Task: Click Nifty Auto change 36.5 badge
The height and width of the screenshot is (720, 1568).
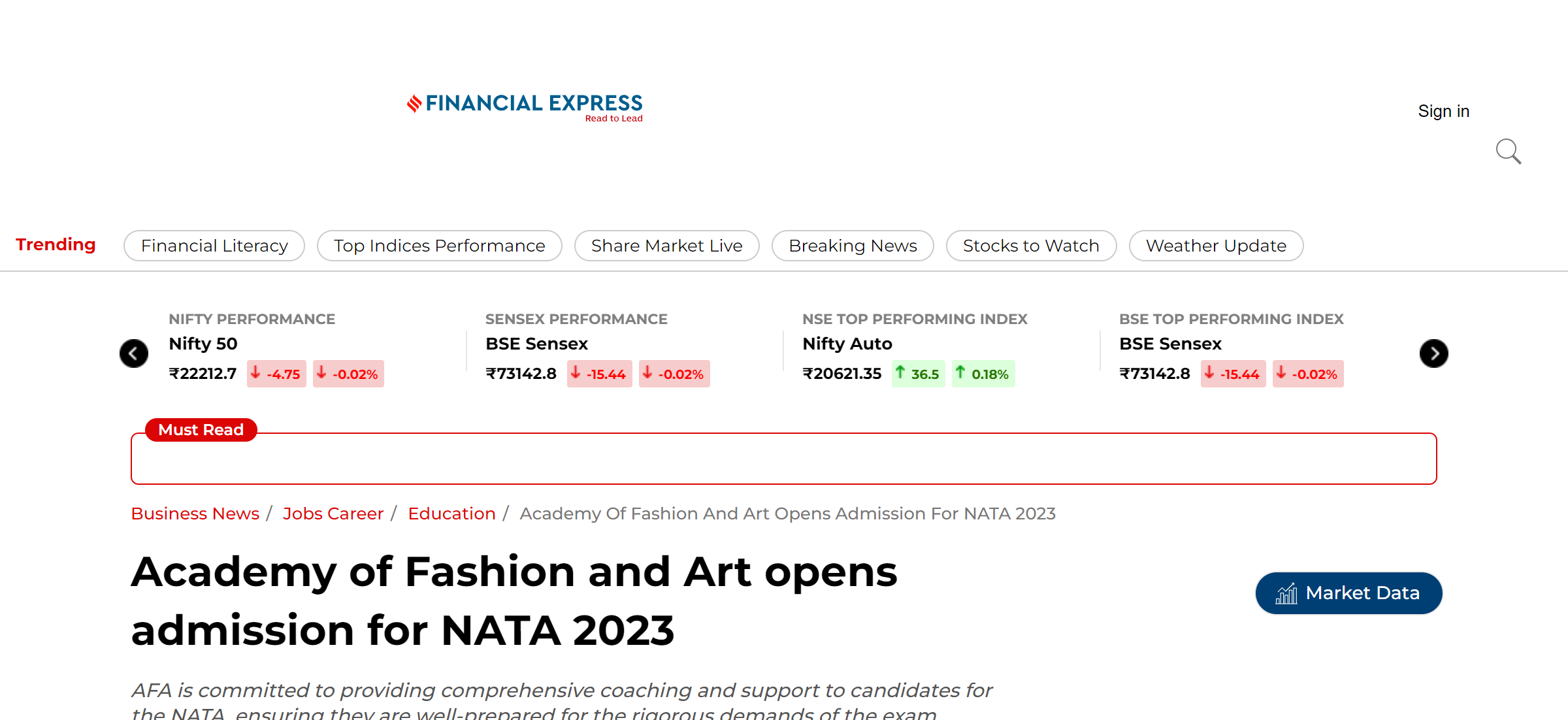Action: [x=918, y=374]
